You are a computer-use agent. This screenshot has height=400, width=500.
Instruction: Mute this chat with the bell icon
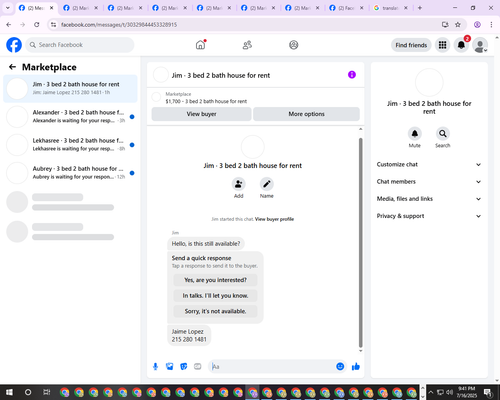[415, 134]
